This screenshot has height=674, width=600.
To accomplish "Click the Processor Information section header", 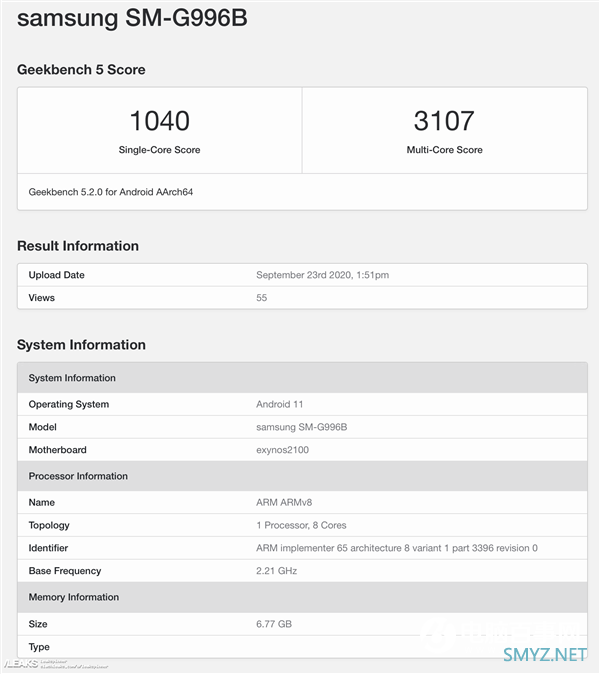I will pyautogui.click(x=302, y=476).
